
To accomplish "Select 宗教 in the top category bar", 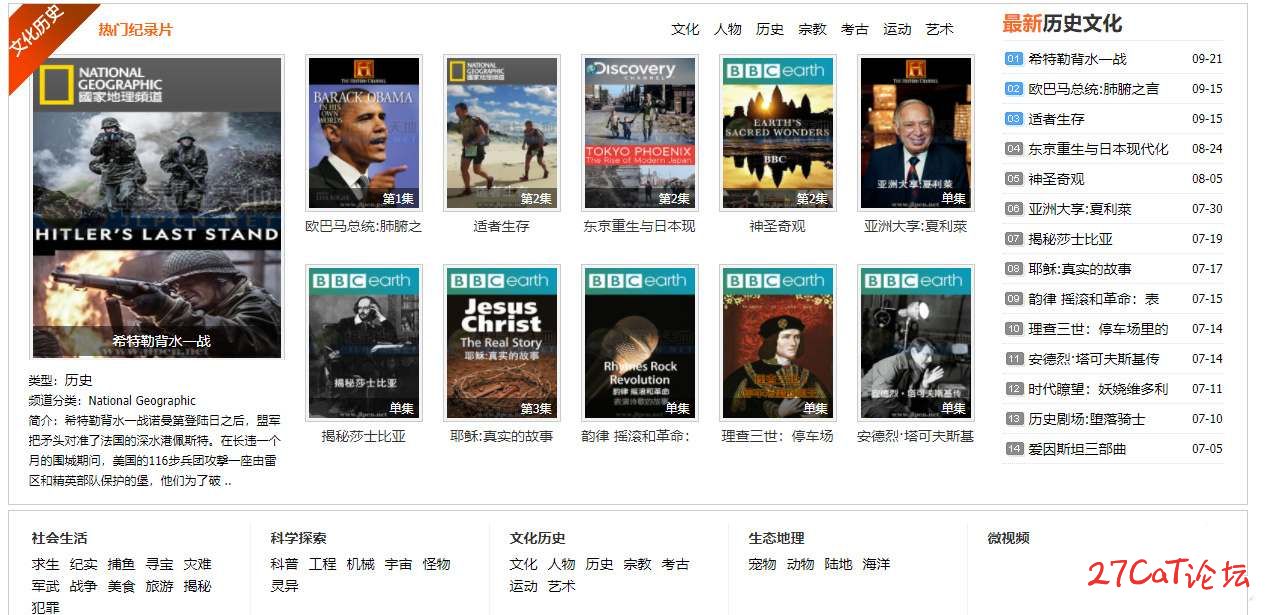I will pyautogui.click(x=812, y=30).
